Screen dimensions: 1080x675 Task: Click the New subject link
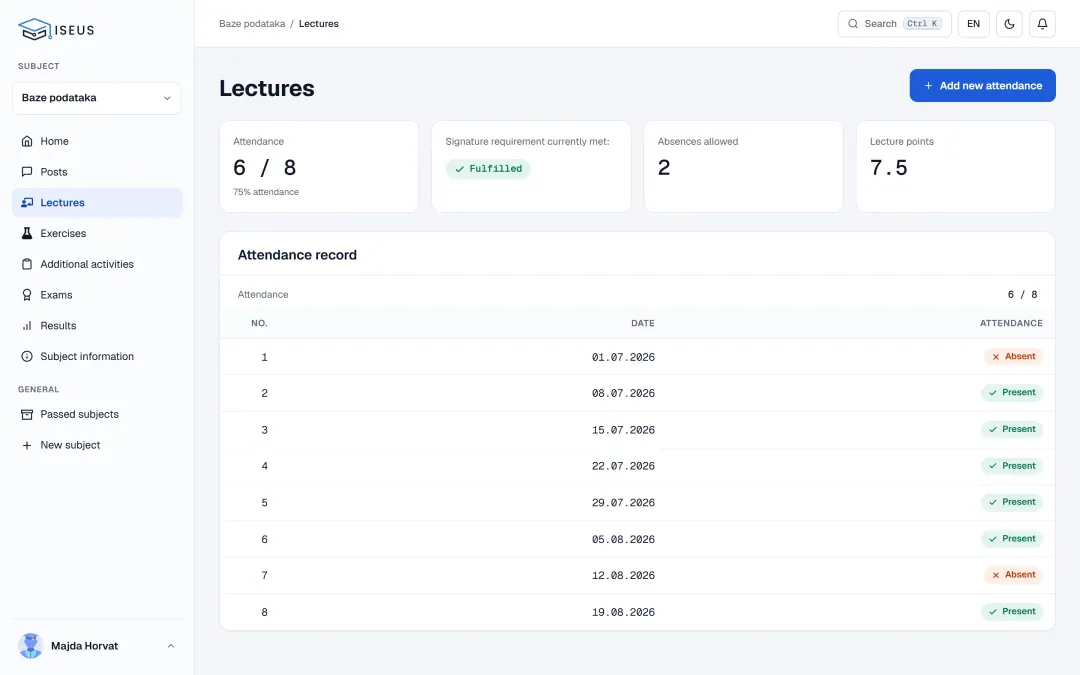[97, 446]
